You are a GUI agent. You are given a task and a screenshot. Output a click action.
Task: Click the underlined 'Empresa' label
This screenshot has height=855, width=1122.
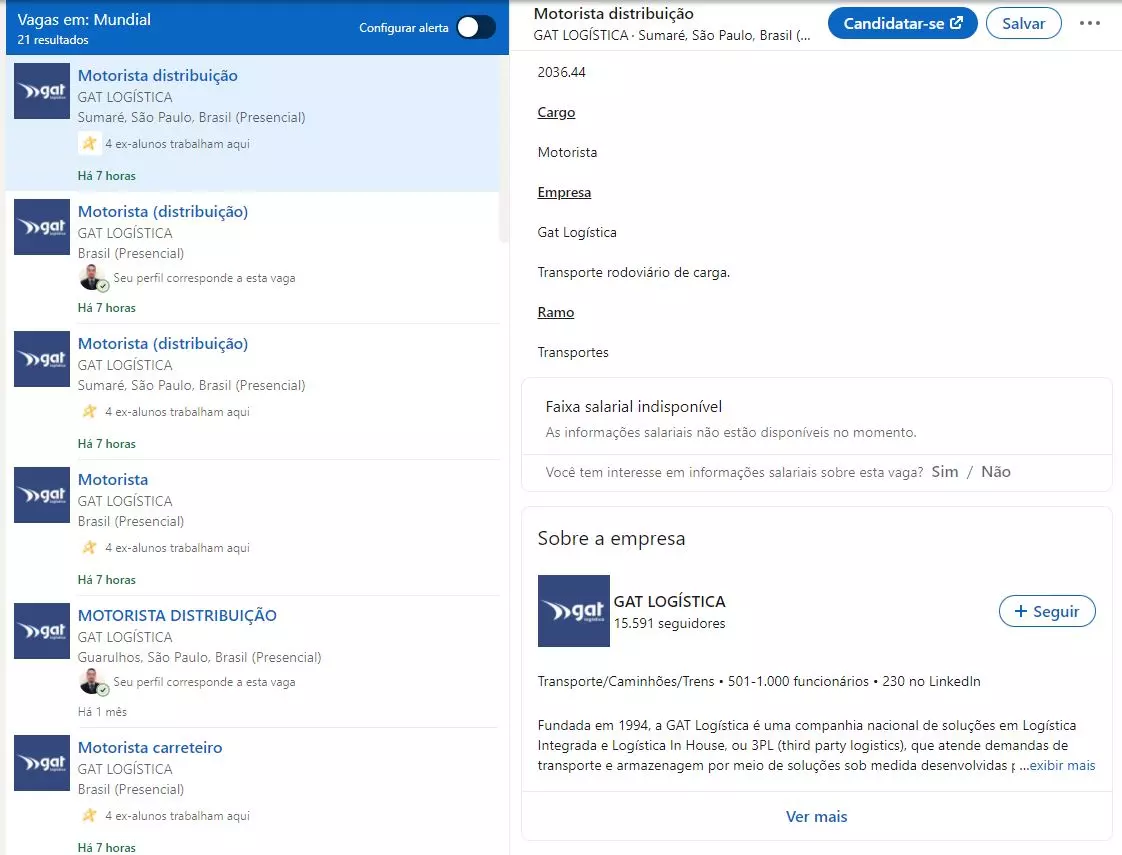click(x=564, y=192)
